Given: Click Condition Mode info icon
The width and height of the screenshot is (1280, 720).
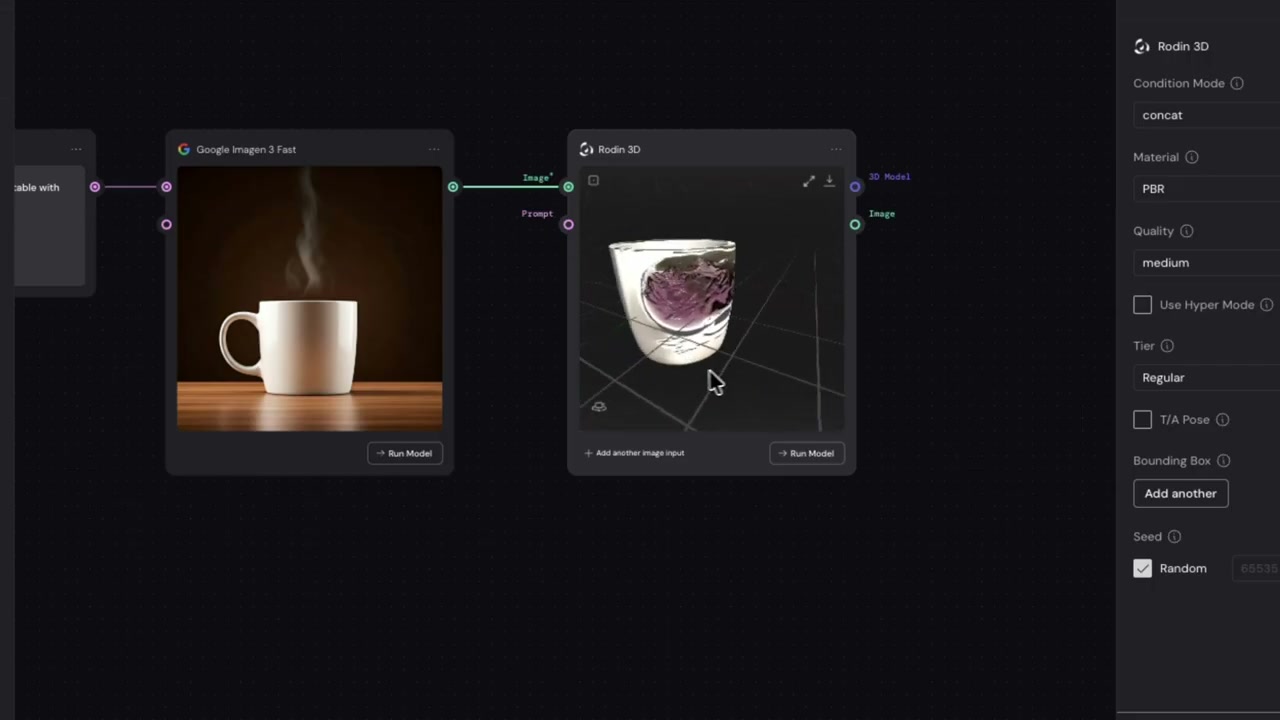Looking at the screenshot, I should (1237, 83).
